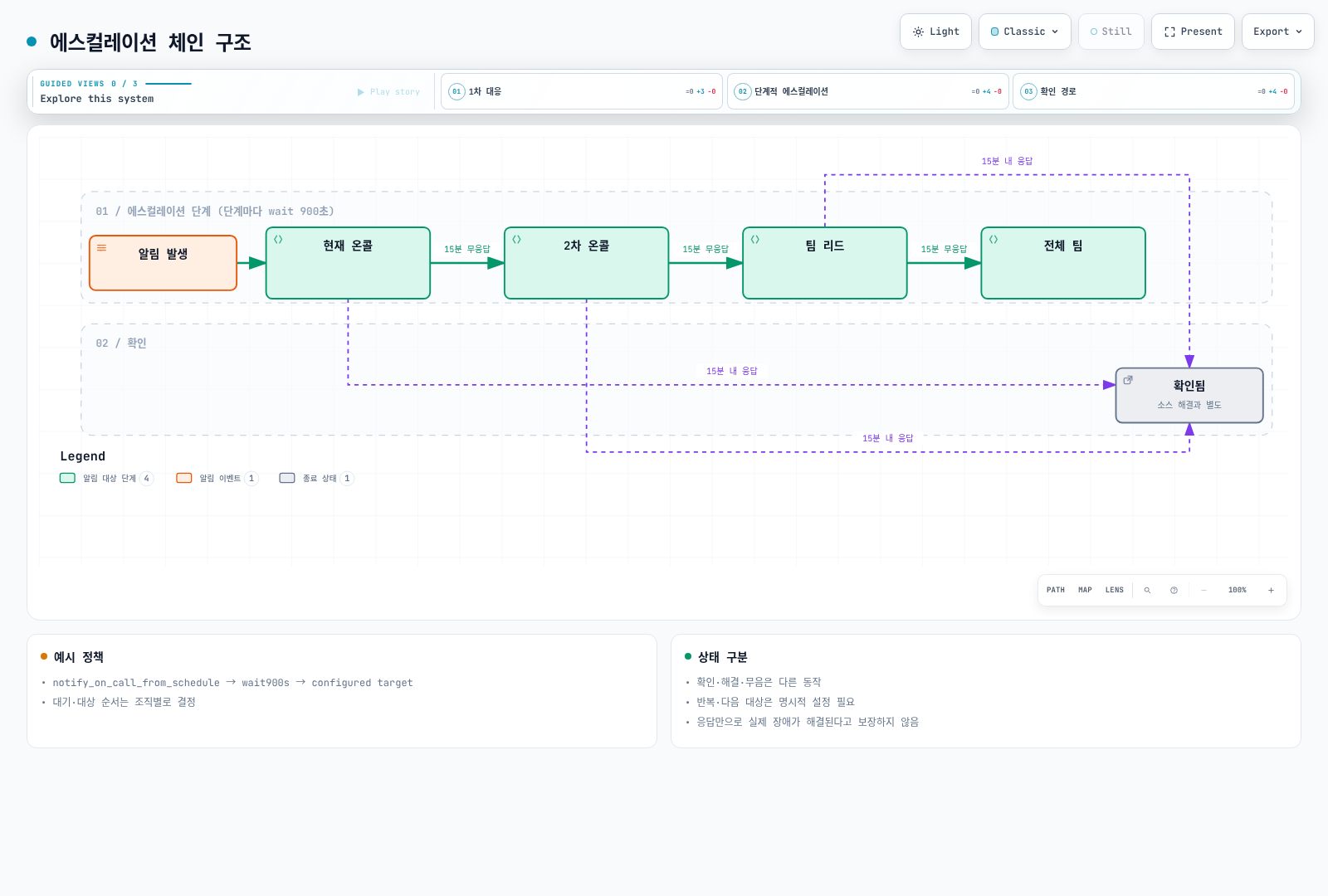Viewport: 1328px width, 896px height.
Task: Open the help icon in zoom toolbar
Action: click(x=1174, y=591)
